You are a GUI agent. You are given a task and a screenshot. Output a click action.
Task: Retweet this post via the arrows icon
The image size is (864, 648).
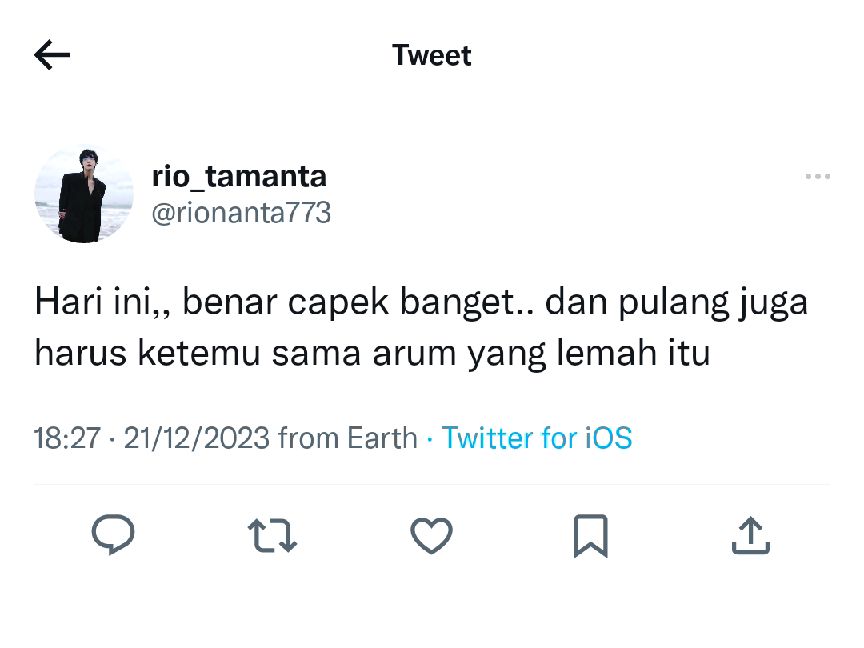coord(272,535)
